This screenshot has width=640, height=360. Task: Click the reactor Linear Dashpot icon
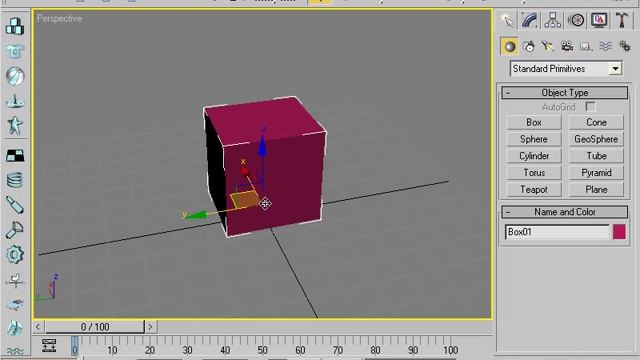(15, 205)
